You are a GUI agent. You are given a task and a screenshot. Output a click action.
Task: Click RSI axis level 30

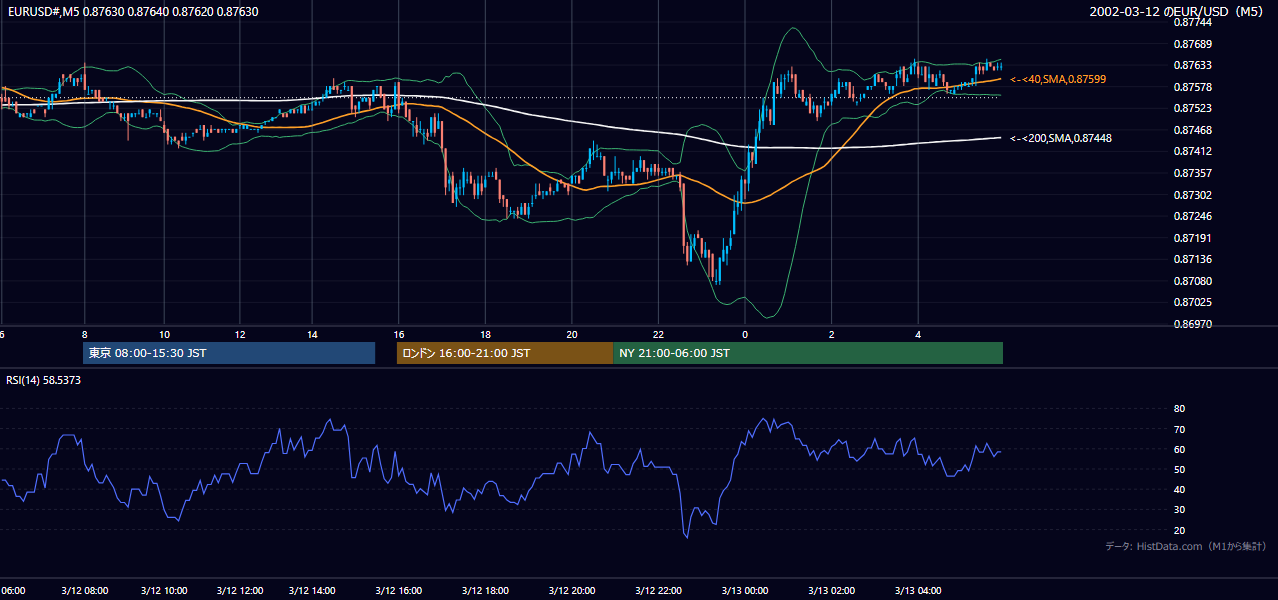[x=1179, y=510]
